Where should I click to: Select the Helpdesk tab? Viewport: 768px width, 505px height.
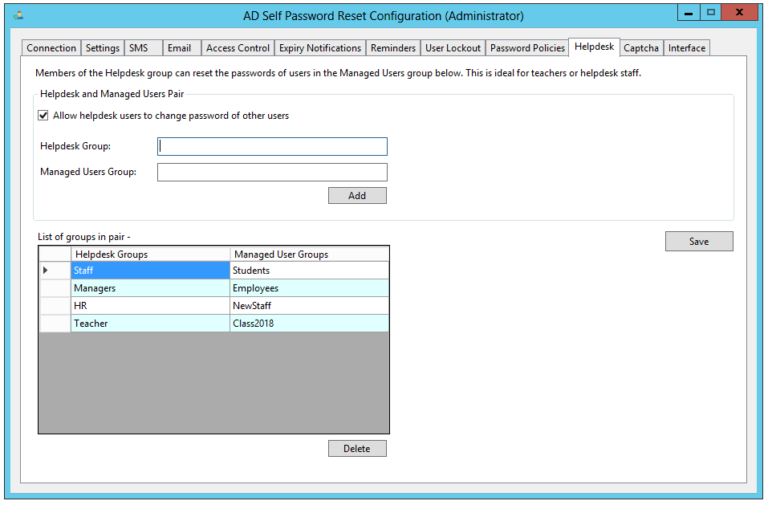tap(594, 47)
